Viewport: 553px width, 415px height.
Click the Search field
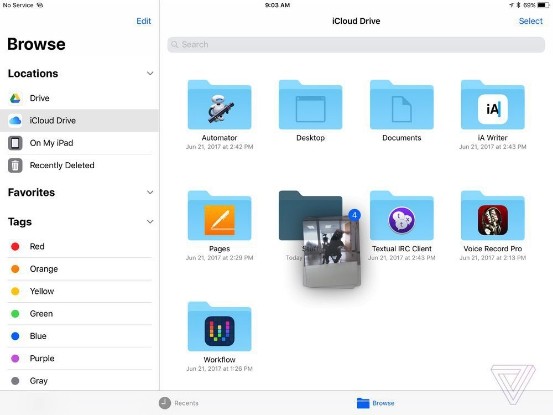[x=356, y=44]
